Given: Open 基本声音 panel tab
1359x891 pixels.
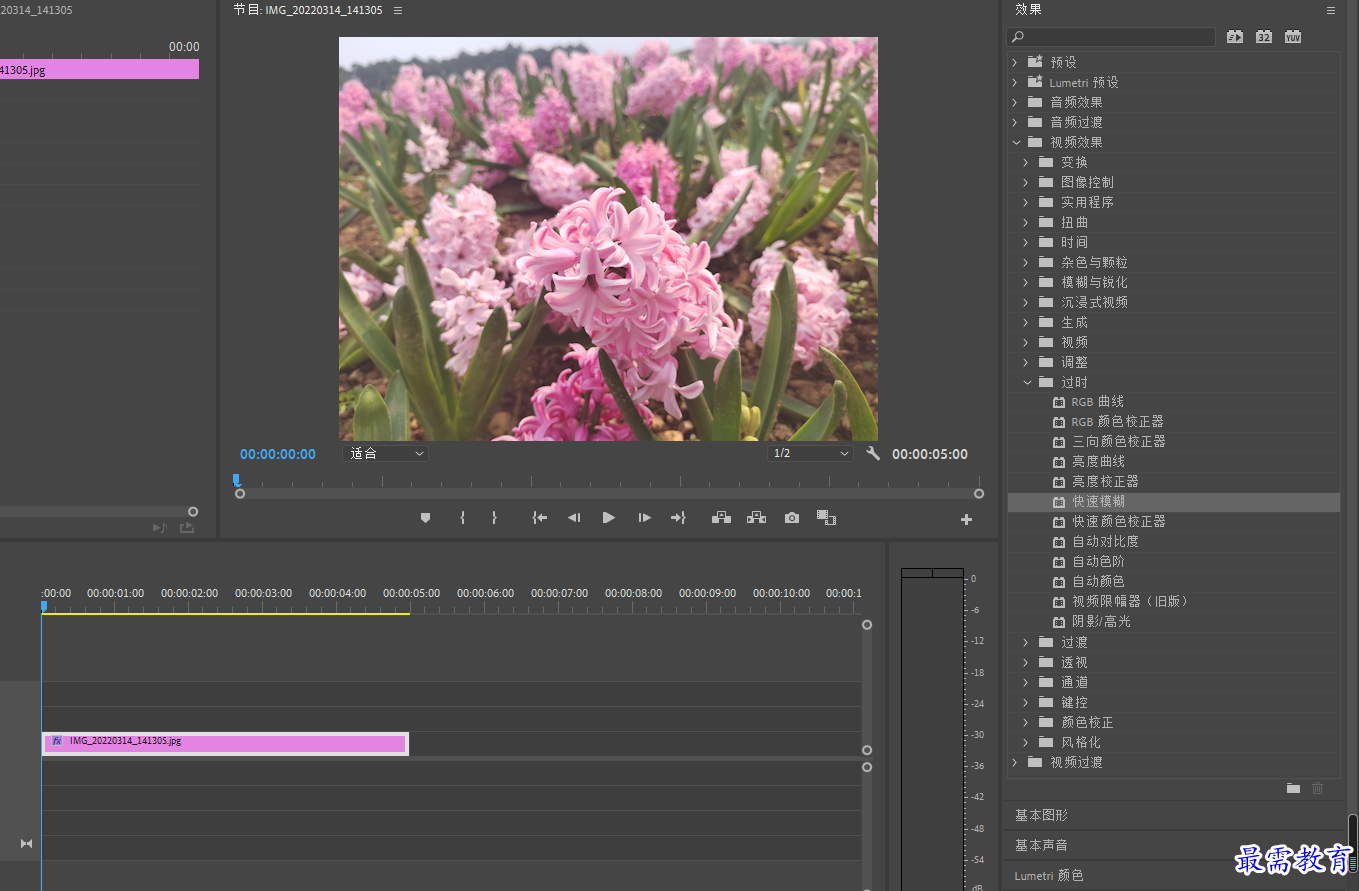Looking at the screenshot, I should coord(1041,845).
